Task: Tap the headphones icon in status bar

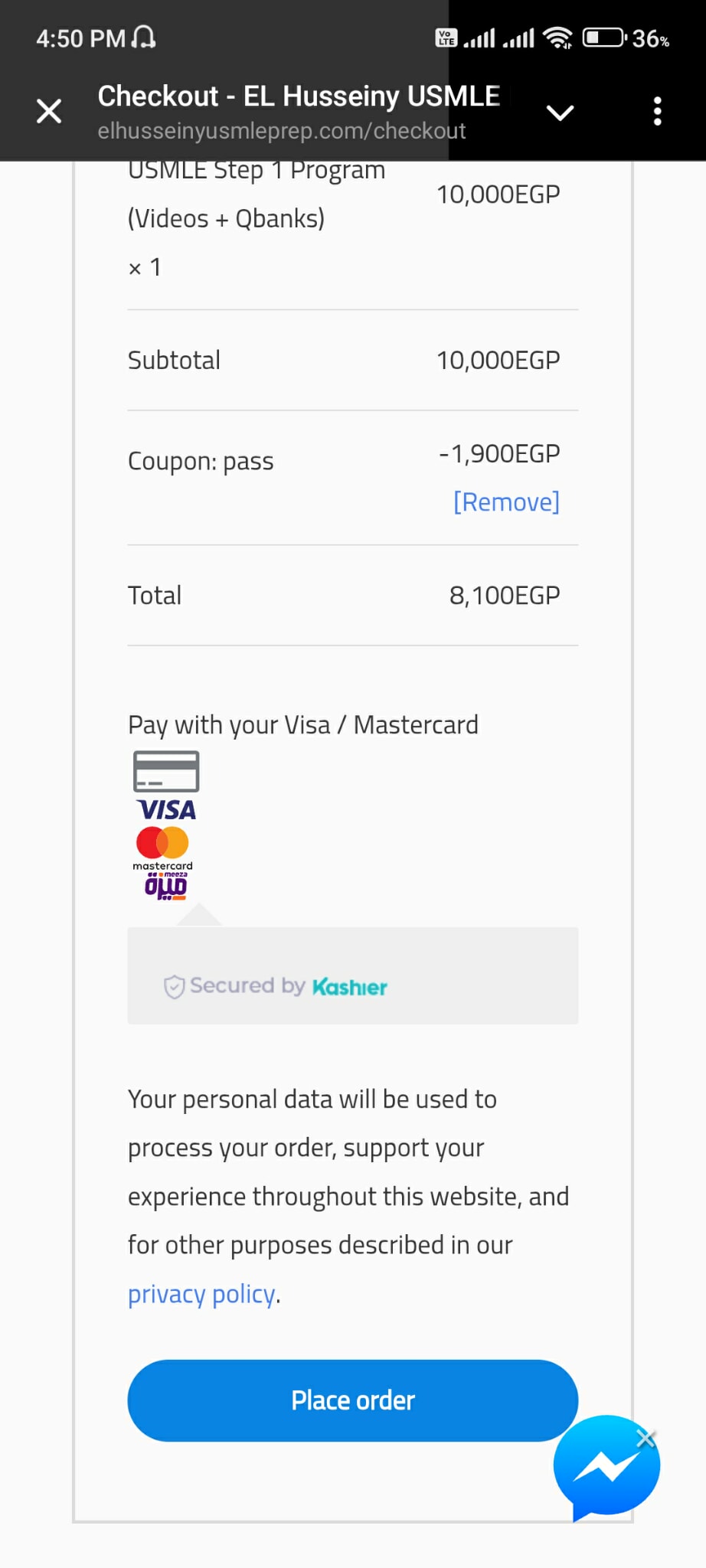Action: coord(143,38)
